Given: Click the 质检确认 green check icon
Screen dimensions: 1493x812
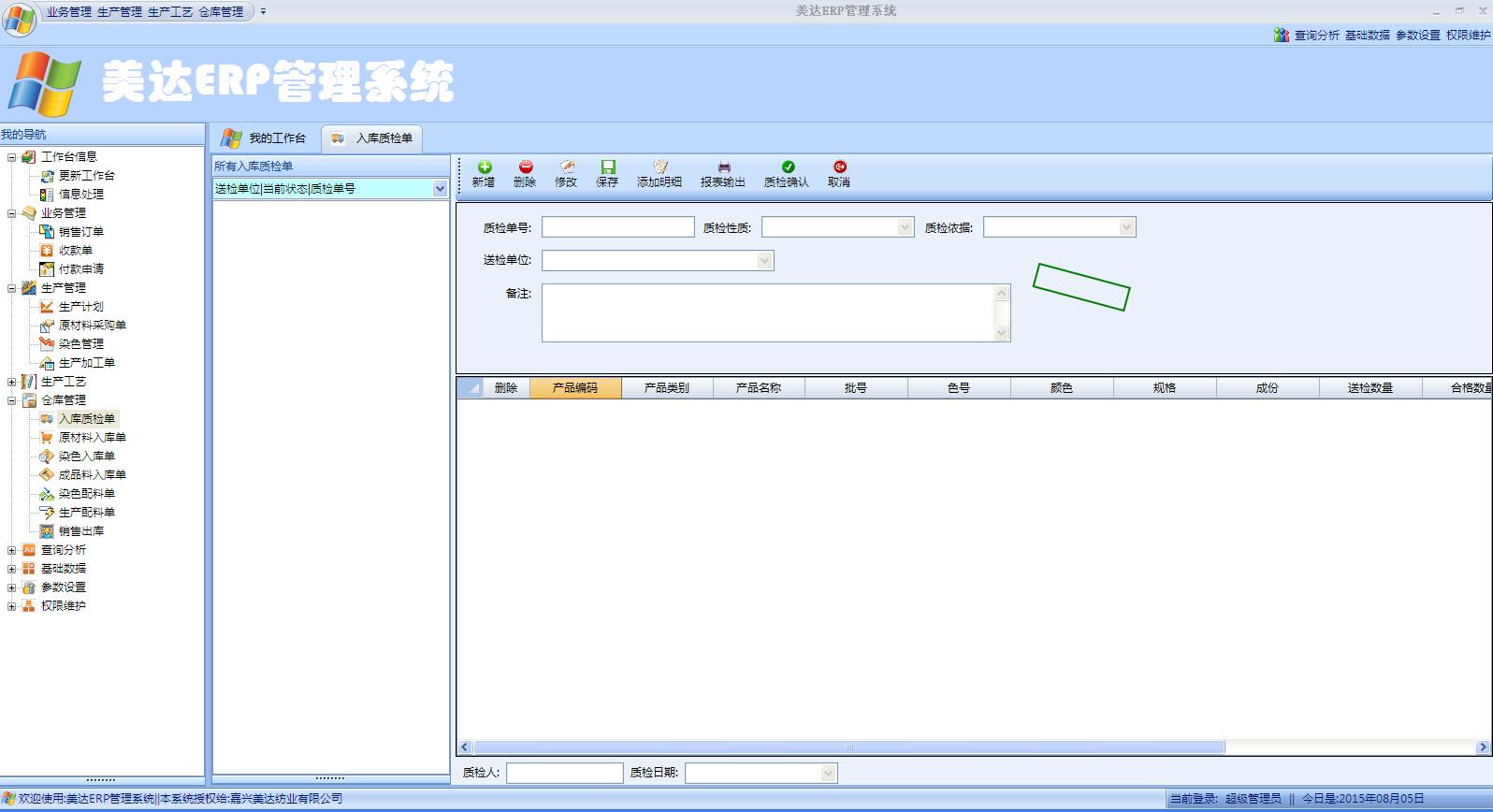Looking at the screenshot, I should click(x=787, y=167).
